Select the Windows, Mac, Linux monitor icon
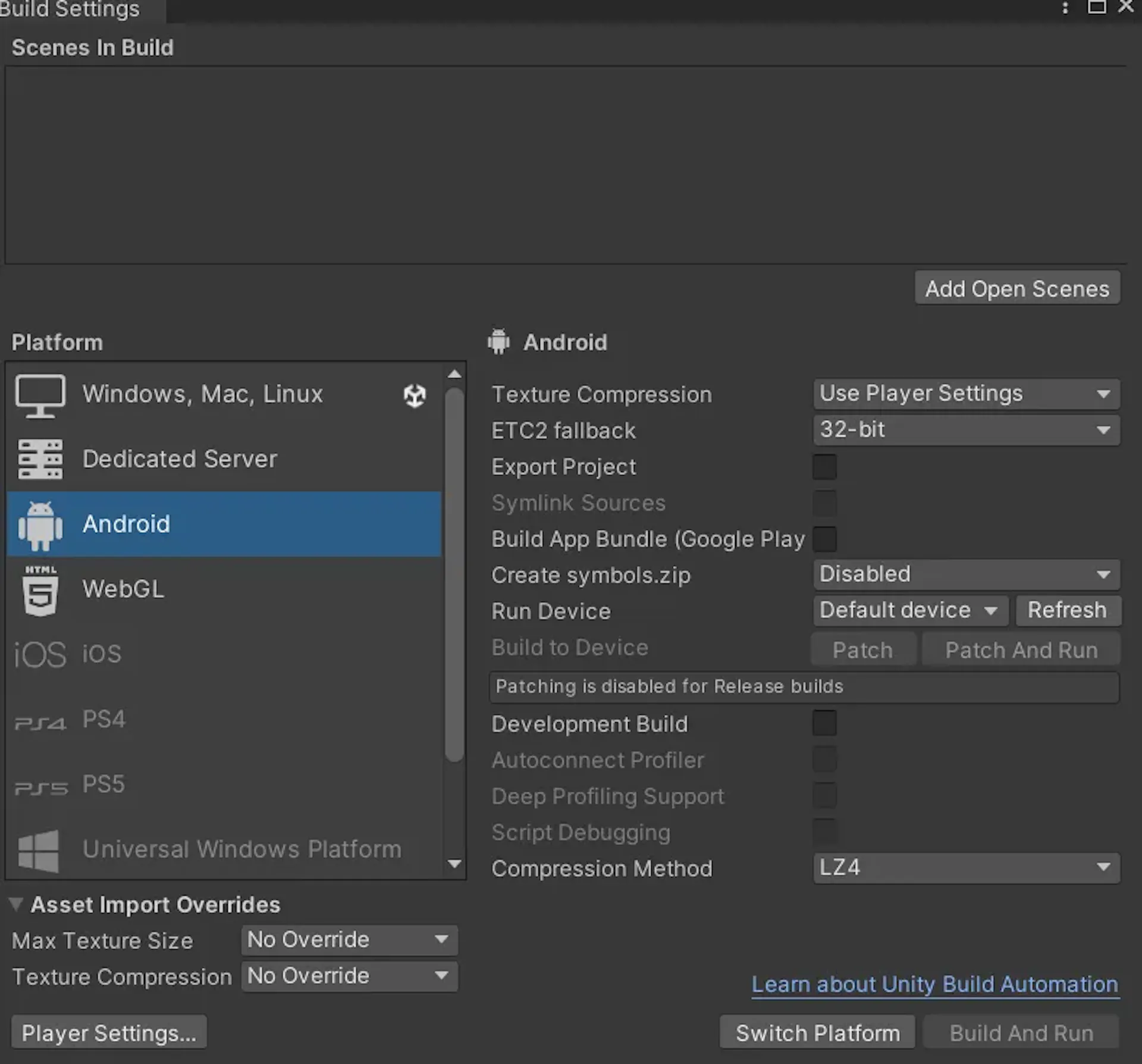Image resolution: width=1142 pixels, height=1064 pixels. coord(40,396)
